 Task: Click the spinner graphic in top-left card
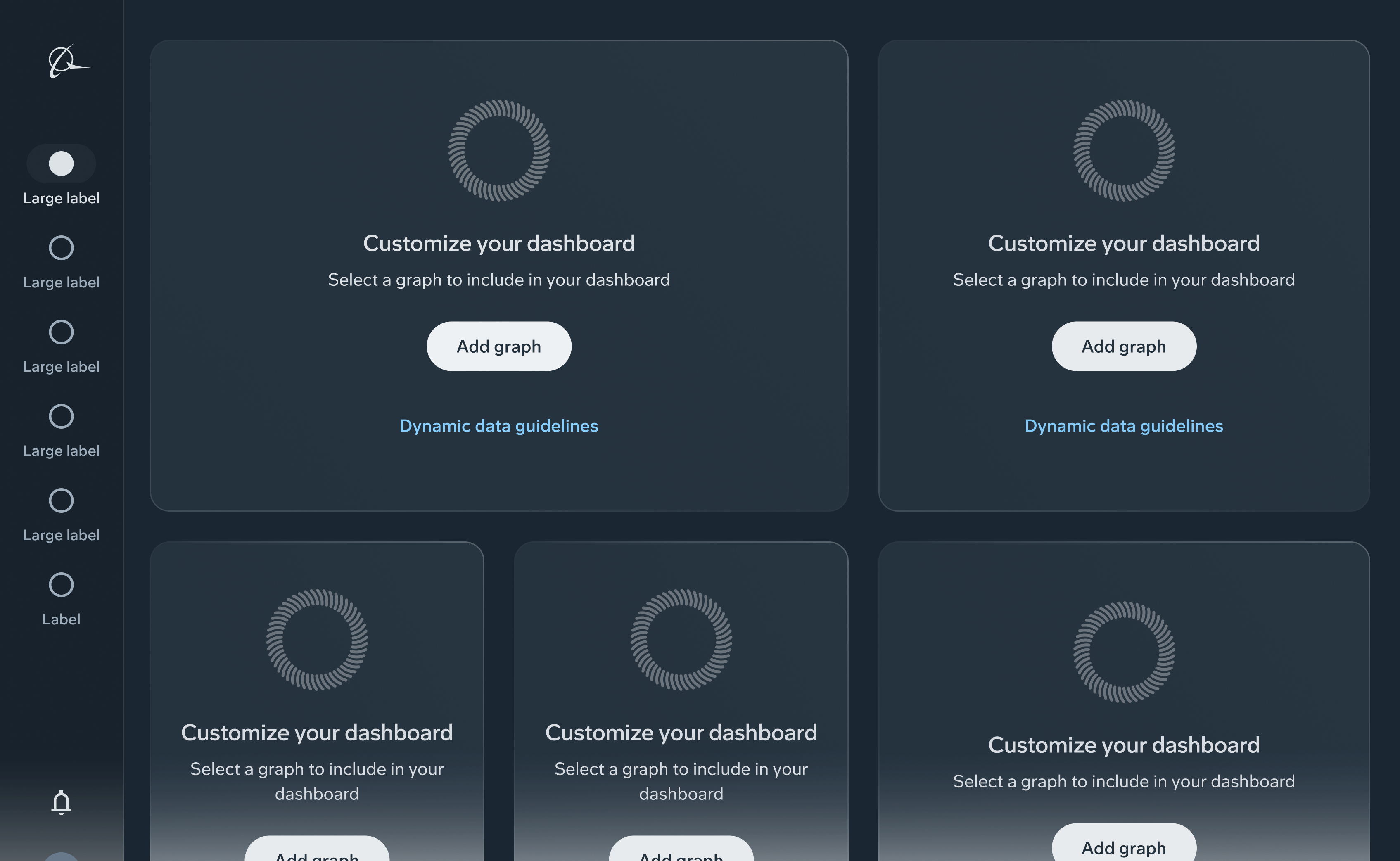click(499, 150)
